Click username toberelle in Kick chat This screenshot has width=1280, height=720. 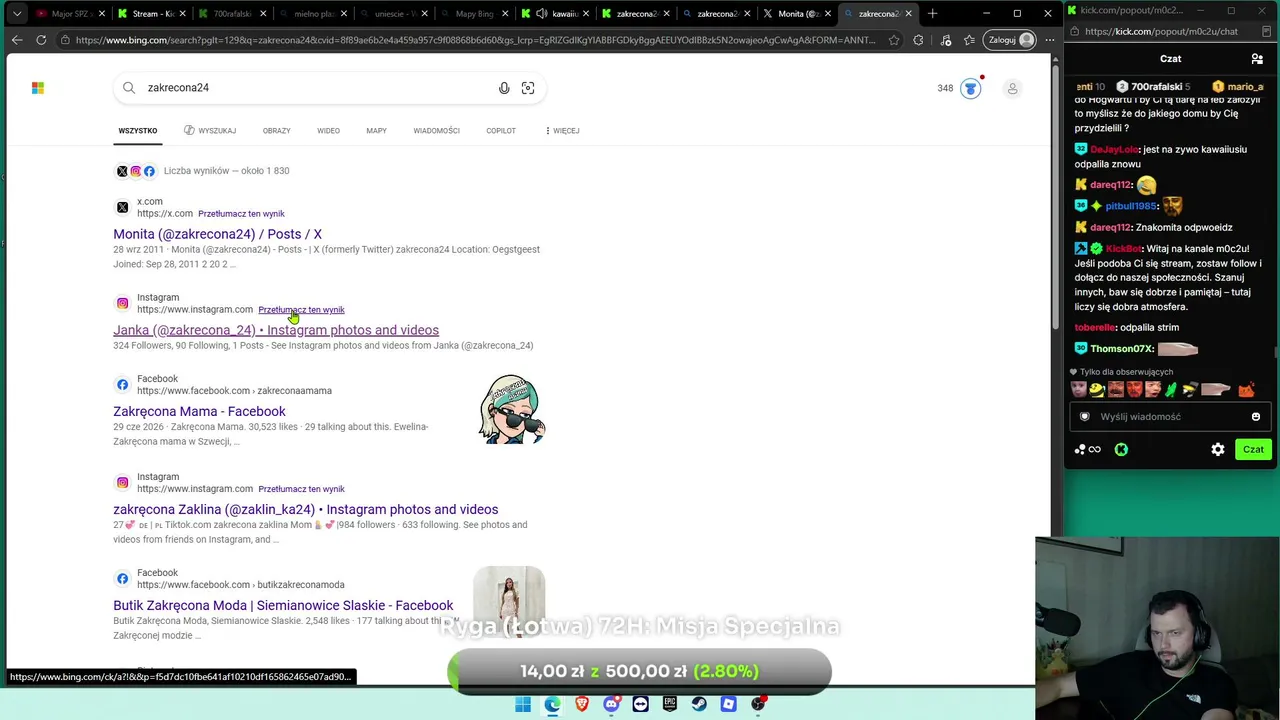pos(1095,328)
